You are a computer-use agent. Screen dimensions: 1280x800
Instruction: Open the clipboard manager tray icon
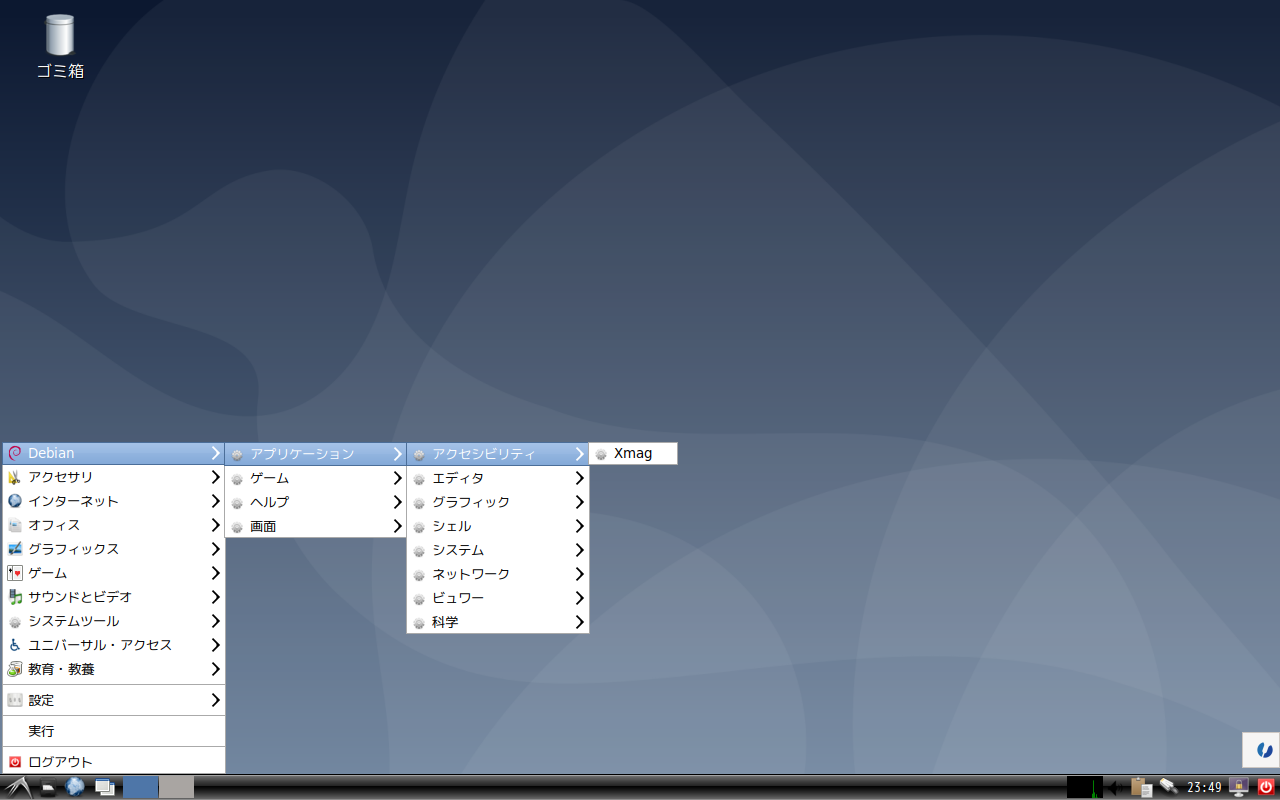1142,787
